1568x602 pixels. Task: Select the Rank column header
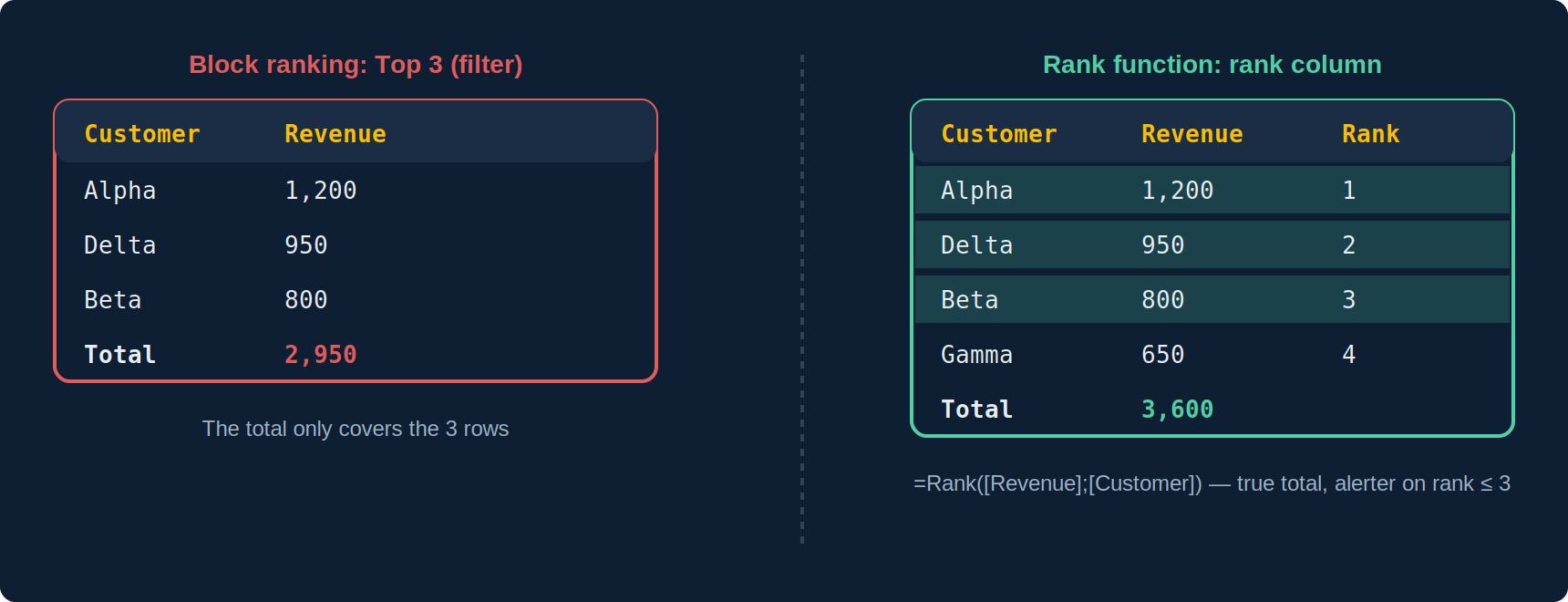pos(1371,134)
